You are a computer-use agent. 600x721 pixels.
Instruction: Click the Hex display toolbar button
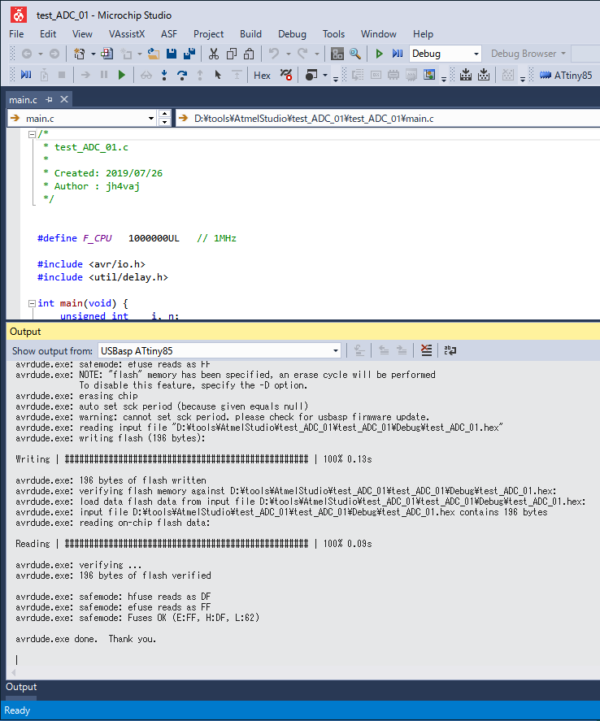(x=262, y=75)
